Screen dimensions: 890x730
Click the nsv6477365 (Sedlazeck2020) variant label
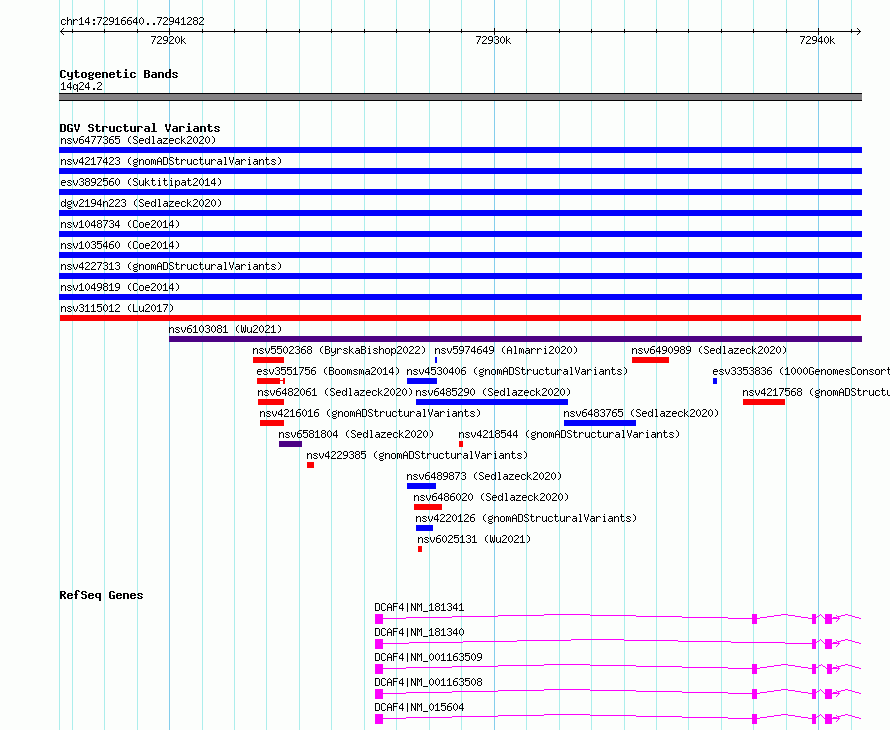(138, 140)
